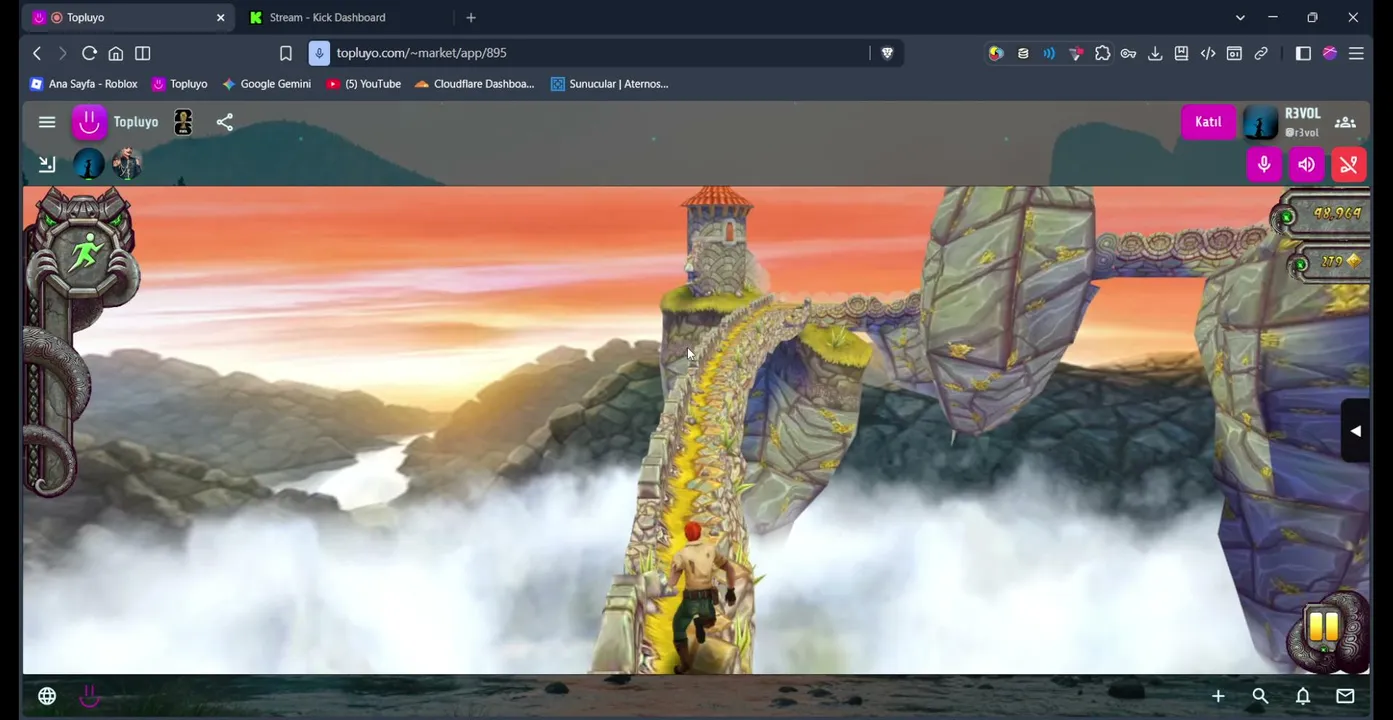
Task: Open the Topluyo hamburger menu
Action: click(x=47, y=122)
